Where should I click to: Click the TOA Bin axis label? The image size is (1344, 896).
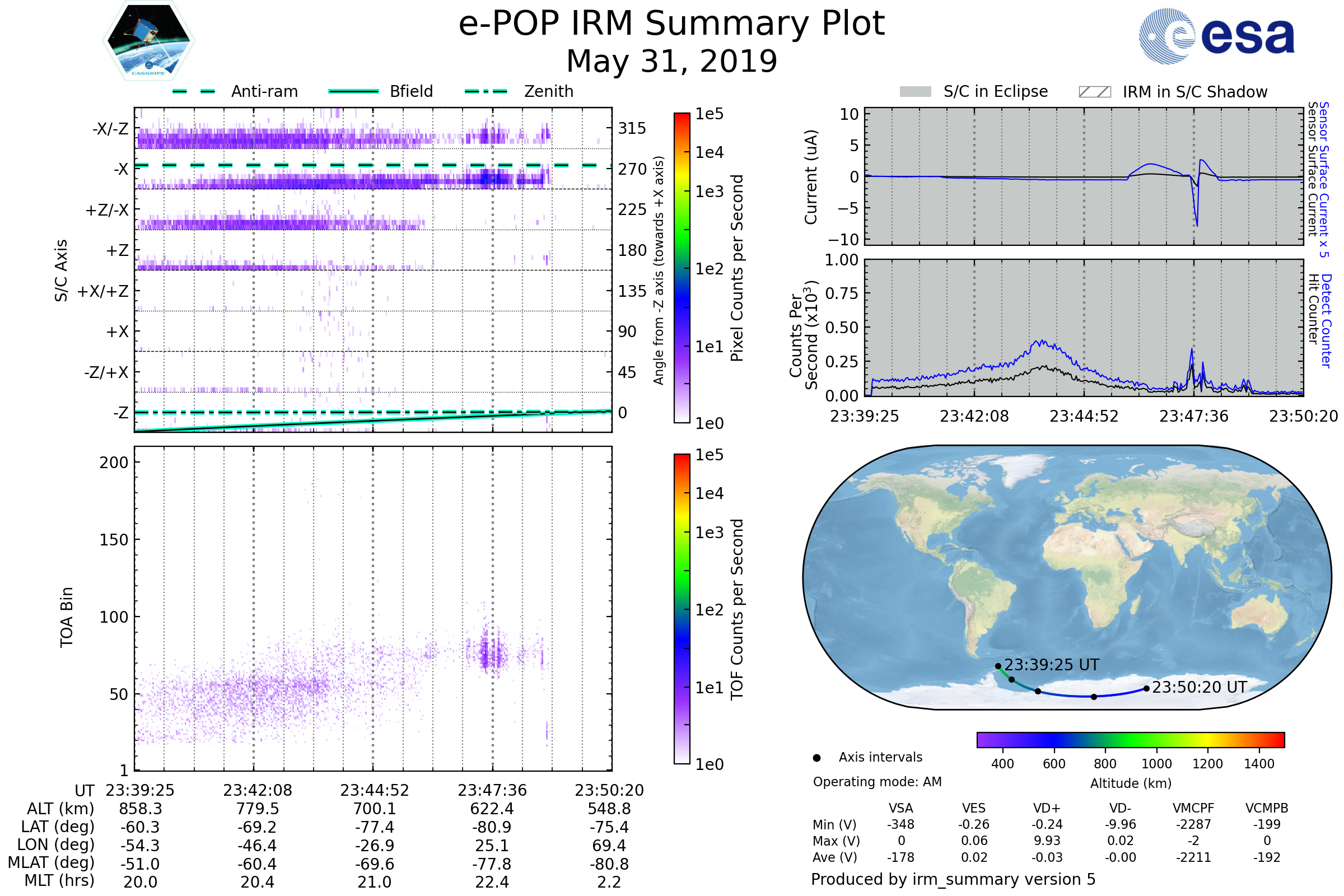67,617
